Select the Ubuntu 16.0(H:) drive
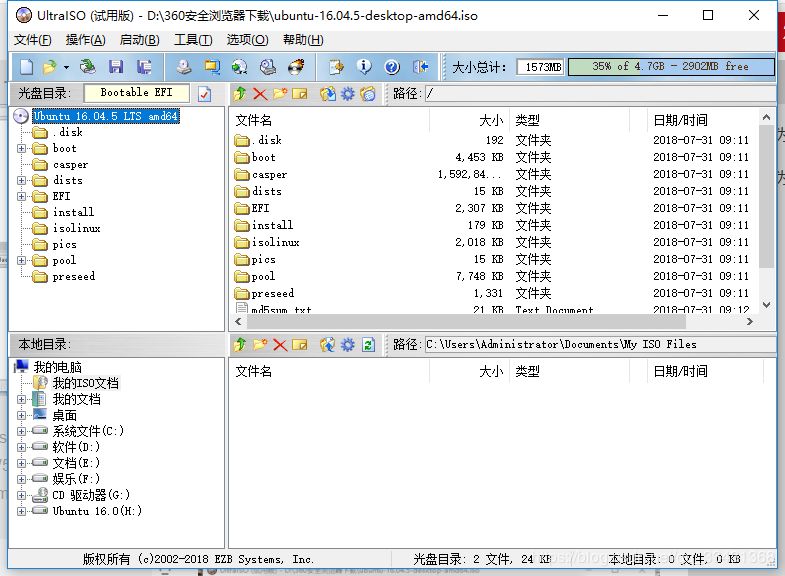Screen dimensions: 785x576 97,511
